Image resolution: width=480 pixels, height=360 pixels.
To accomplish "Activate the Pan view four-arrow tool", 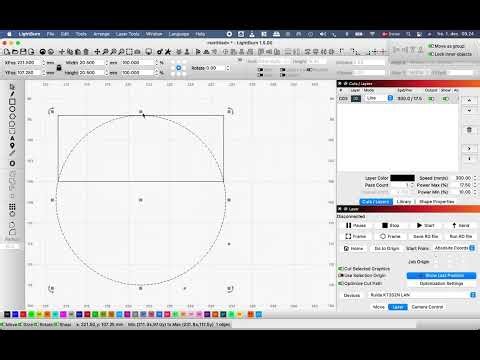I will 97,52.
